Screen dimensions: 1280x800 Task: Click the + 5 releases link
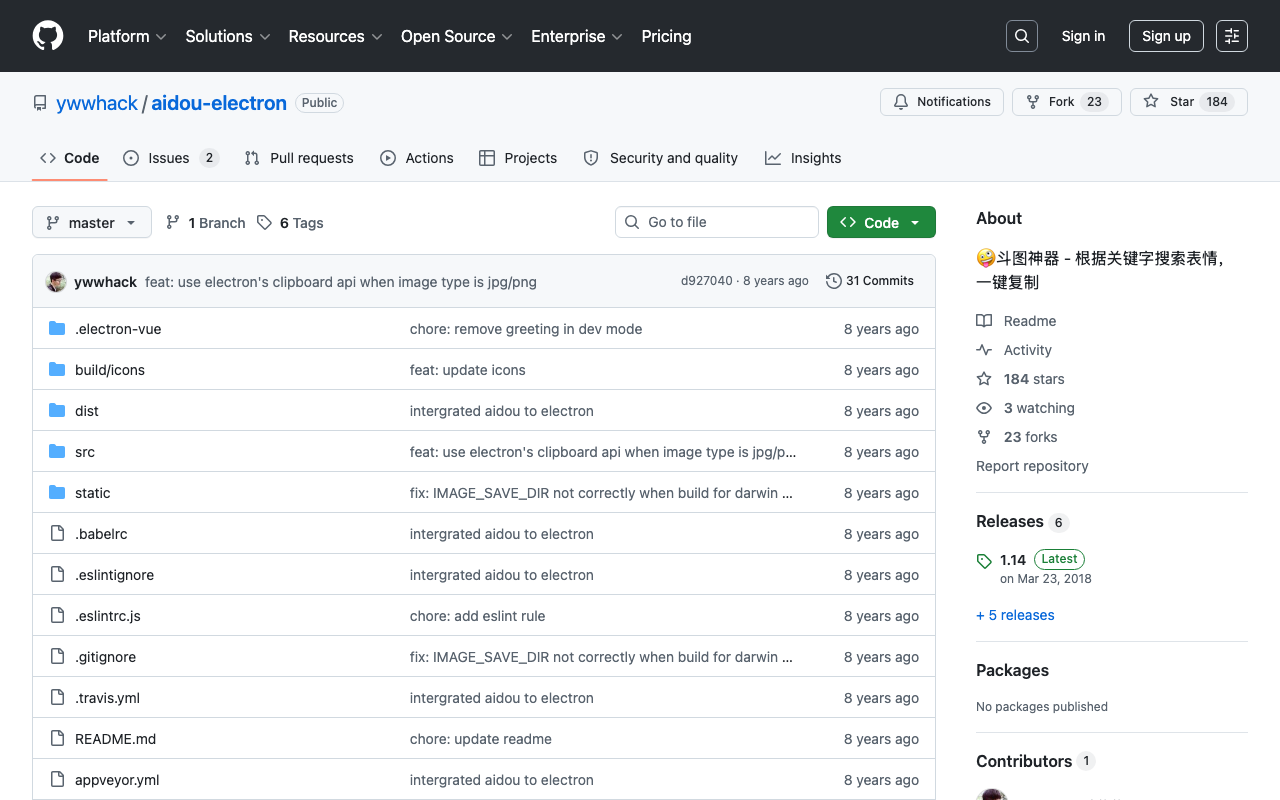(1015, 615)
